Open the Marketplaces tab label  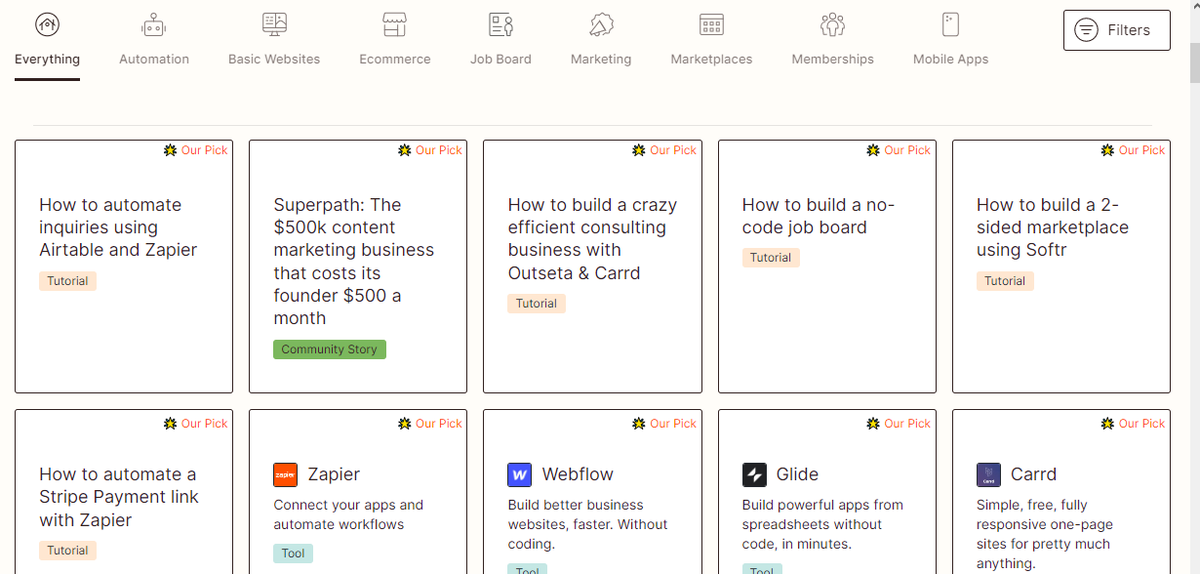[x=711, y=59]
